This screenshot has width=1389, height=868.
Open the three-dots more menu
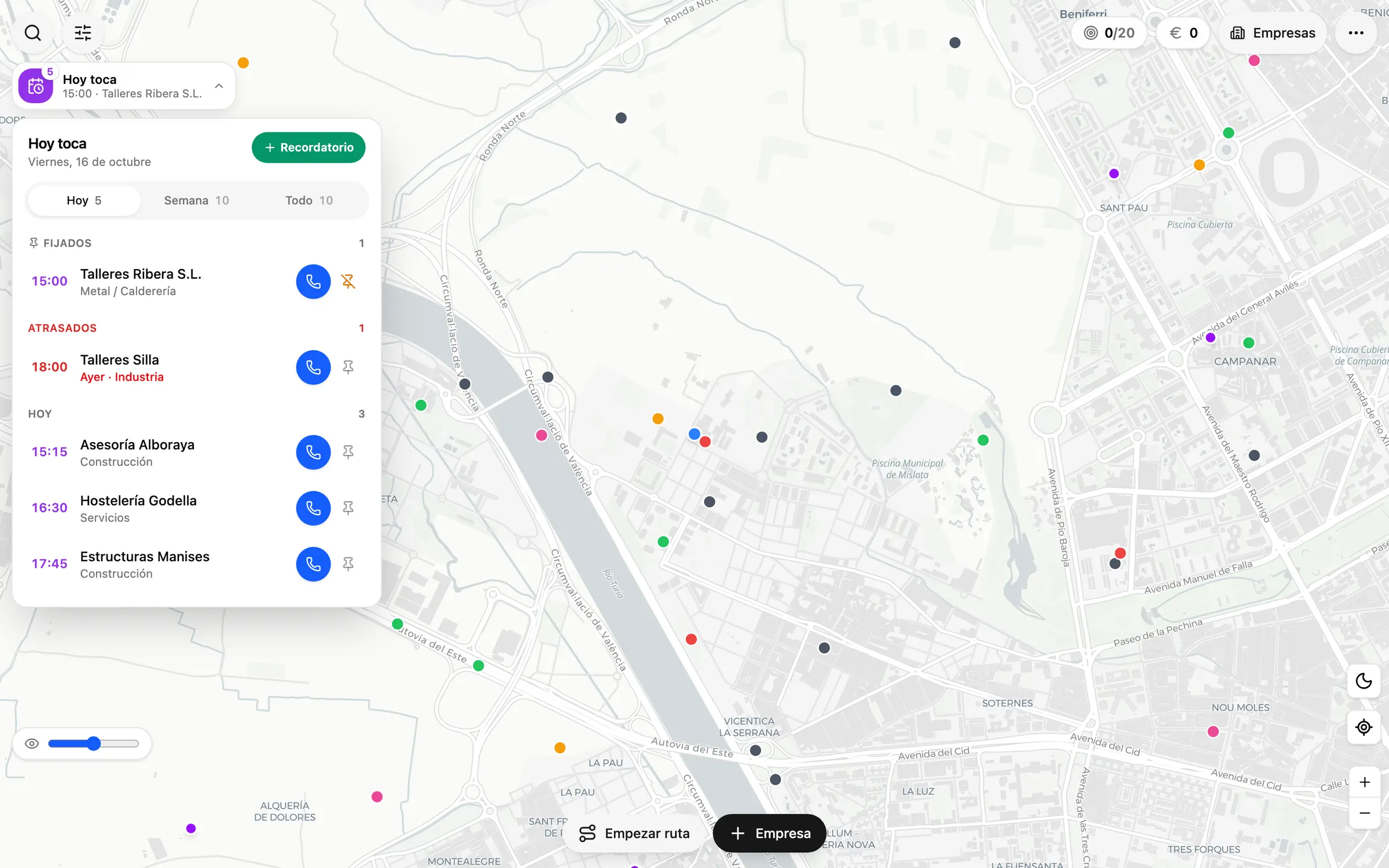[1356, 33]
